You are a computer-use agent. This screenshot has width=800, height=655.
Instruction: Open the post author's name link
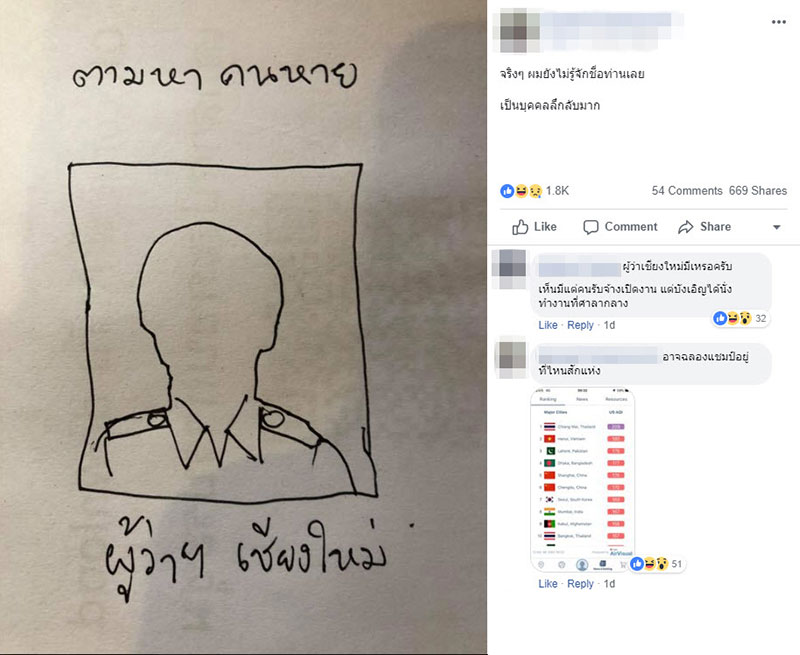tap(607, 21)
